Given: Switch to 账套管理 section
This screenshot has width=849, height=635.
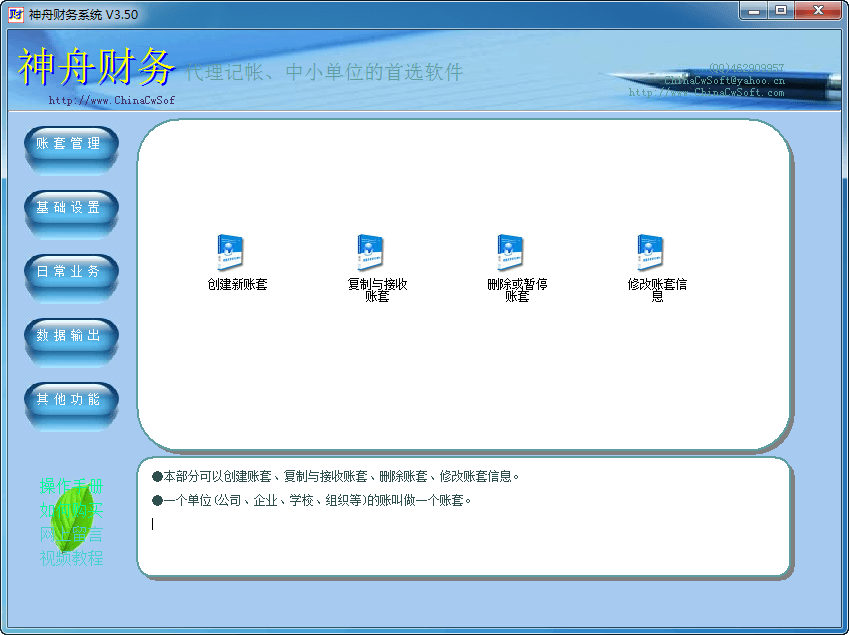Looking at the screenshot, I should point(70,144).
